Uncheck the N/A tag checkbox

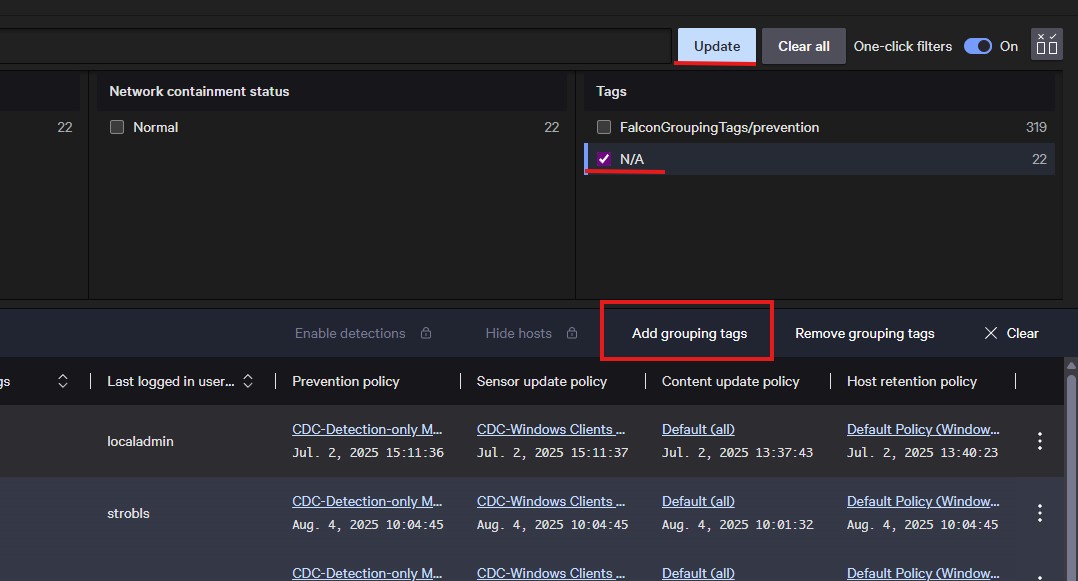click(x=604, y=159)
